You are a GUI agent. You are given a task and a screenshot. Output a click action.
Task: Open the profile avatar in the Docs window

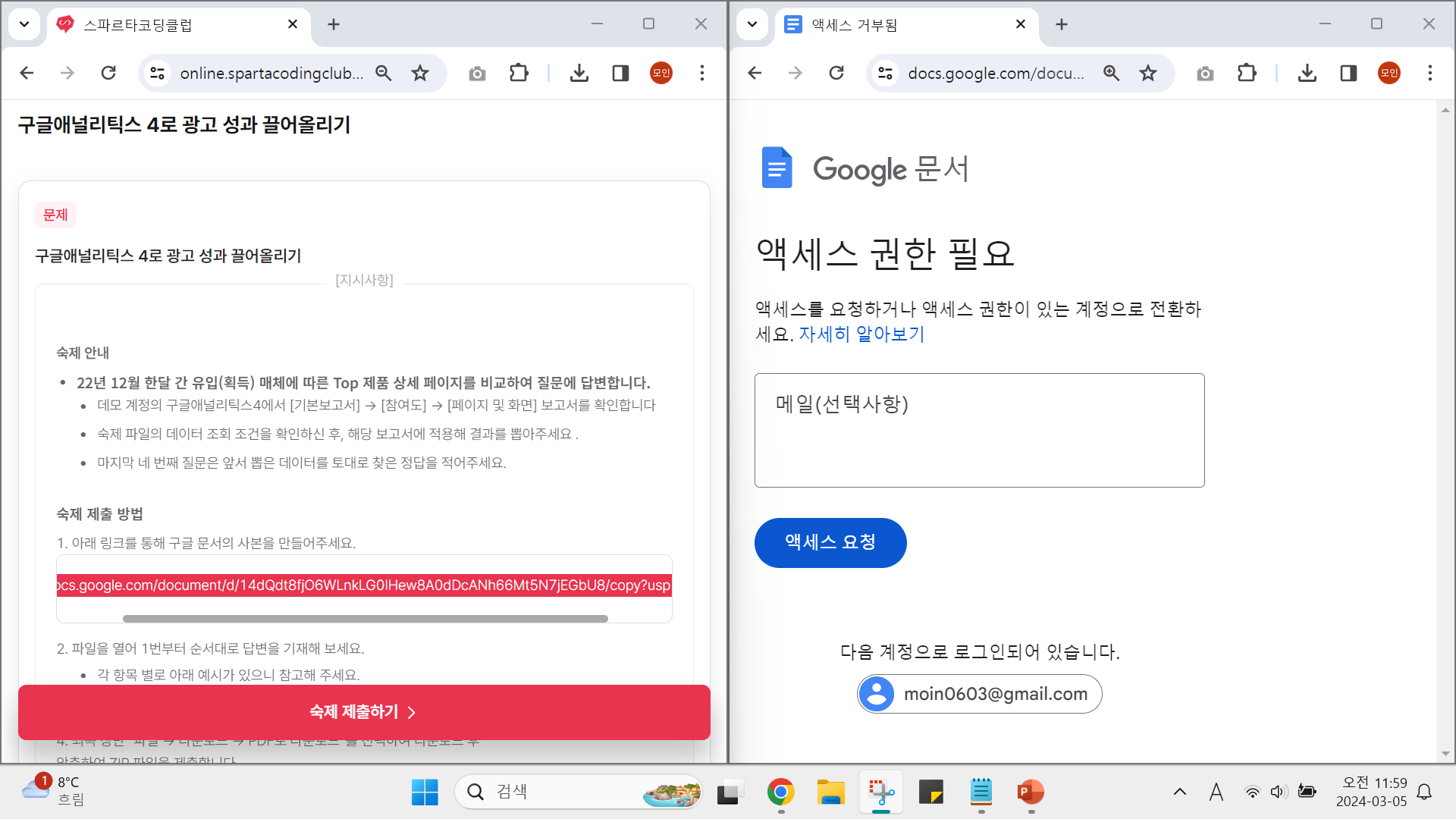point(1389,73)
